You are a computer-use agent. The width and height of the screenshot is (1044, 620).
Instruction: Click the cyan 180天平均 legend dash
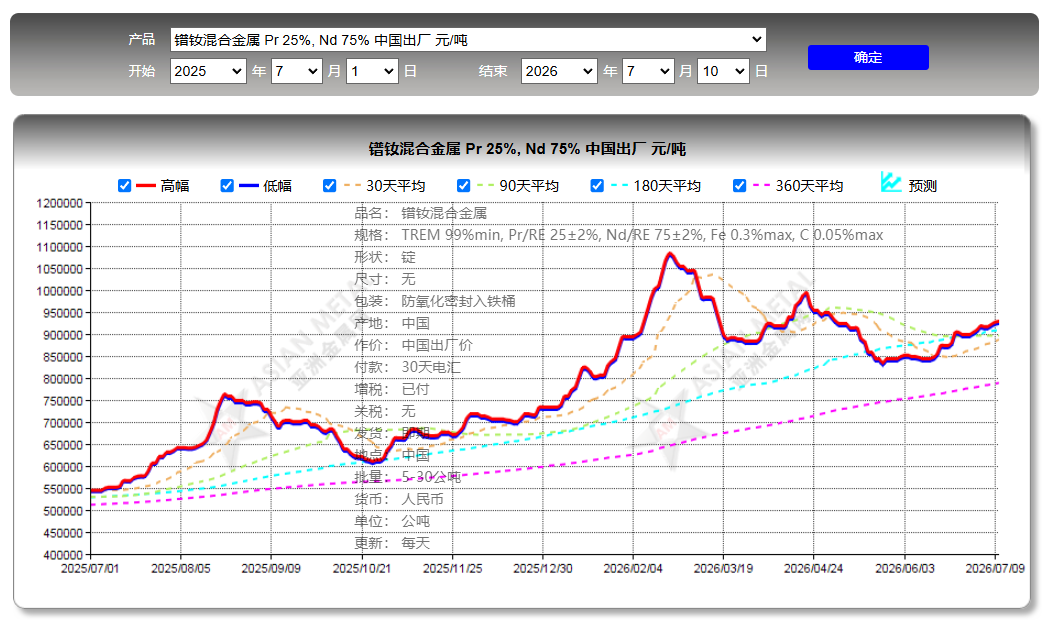click(619, 186)
